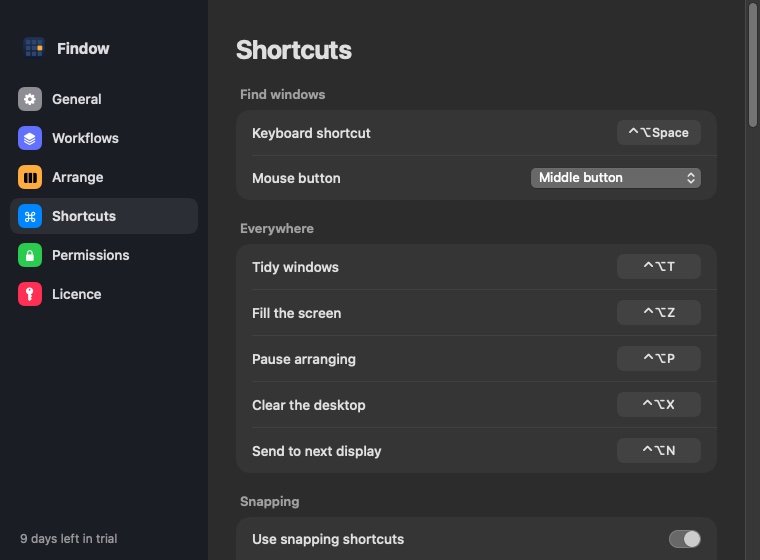760x560 pixels.
Task: Select the Workflows layers icon
Action: (x=30, y=138)
